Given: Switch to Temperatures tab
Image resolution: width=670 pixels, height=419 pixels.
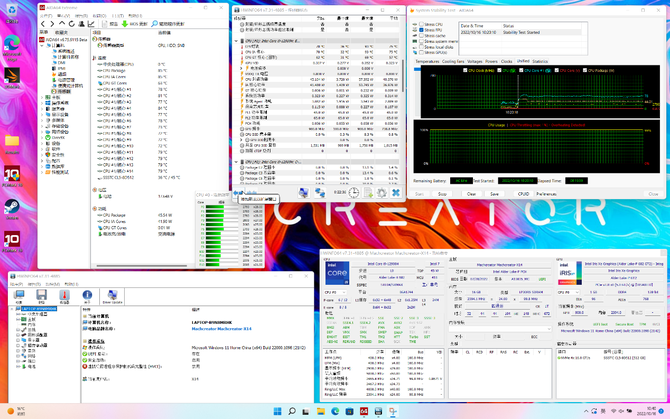Looking at the screenshot, I should (427, 62).
